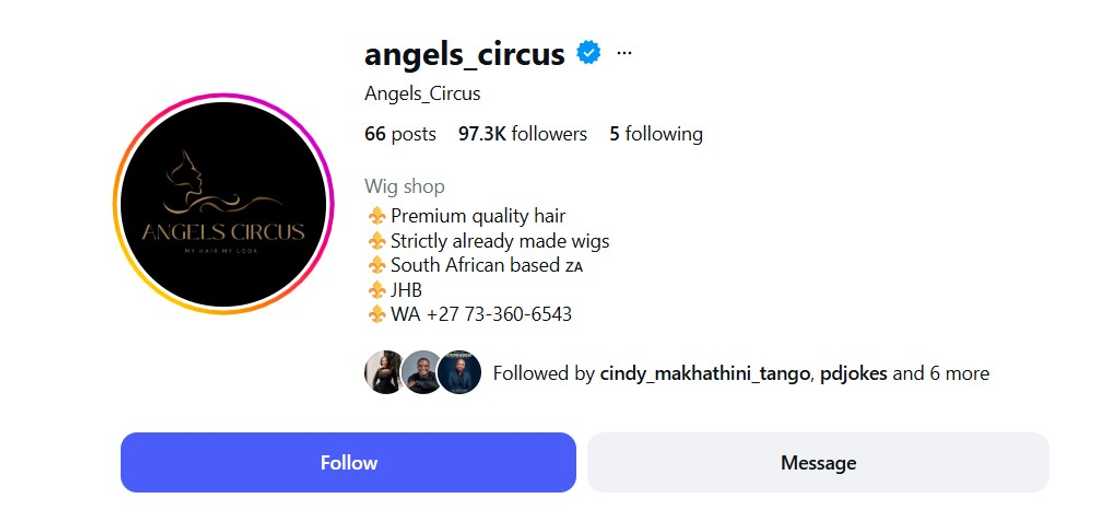Click the angels_circus username heading
1120x515 pixels.
(x=464, y=54)
